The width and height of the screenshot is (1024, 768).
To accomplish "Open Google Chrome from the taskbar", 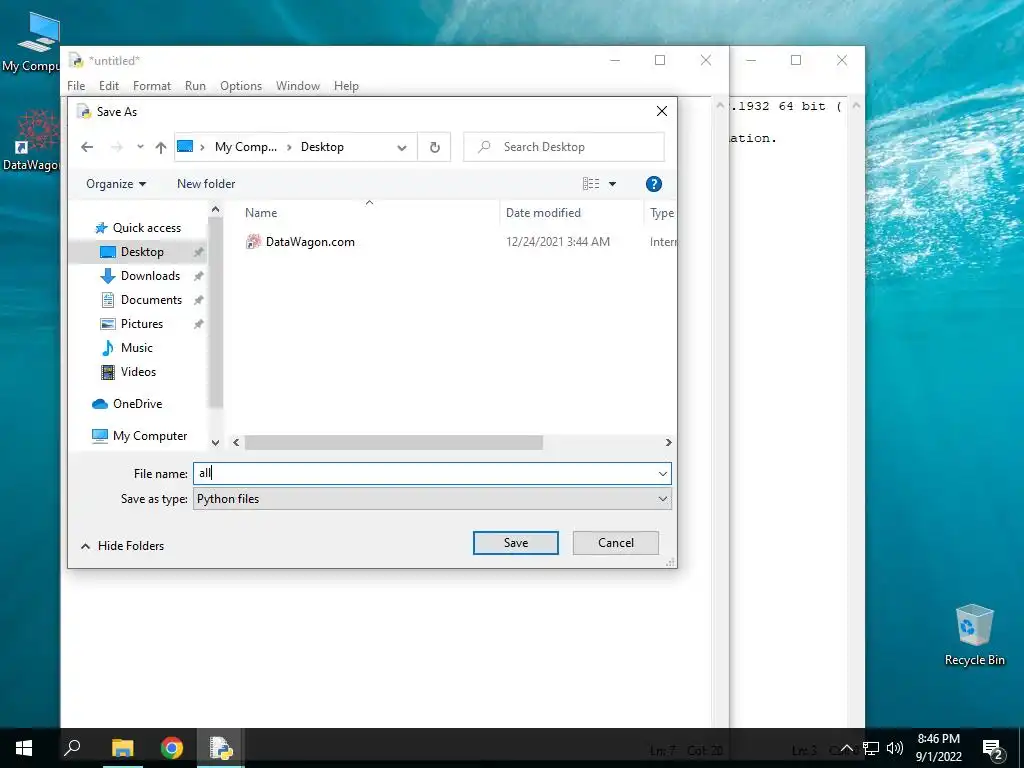I will pos(172,748).
